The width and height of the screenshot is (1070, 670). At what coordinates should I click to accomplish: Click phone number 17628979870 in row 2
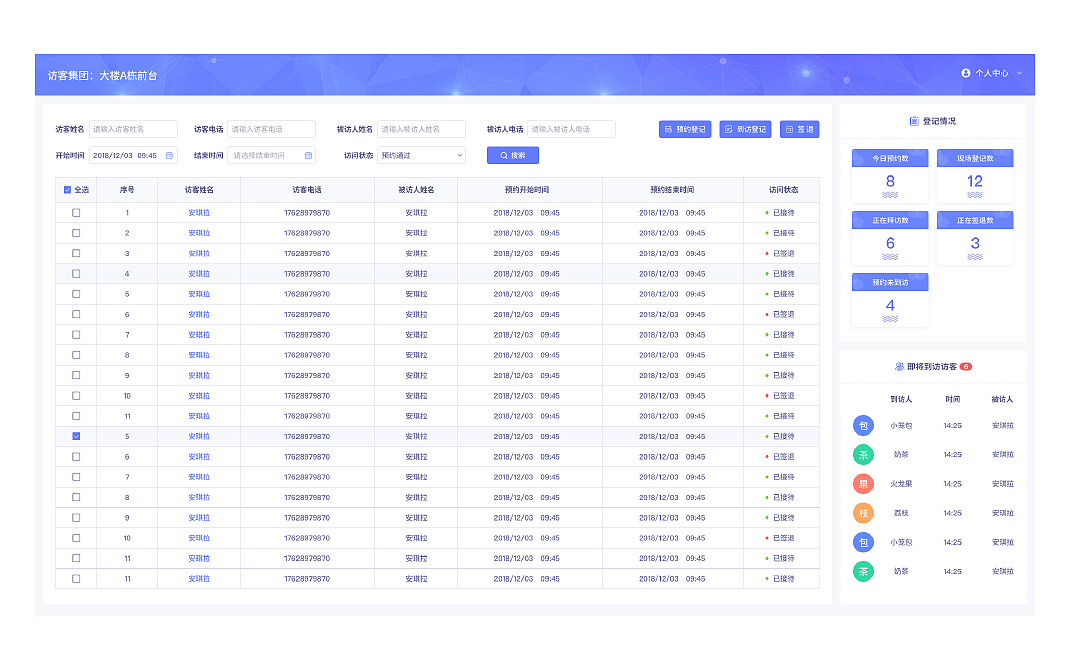click(x=307, y=233)
